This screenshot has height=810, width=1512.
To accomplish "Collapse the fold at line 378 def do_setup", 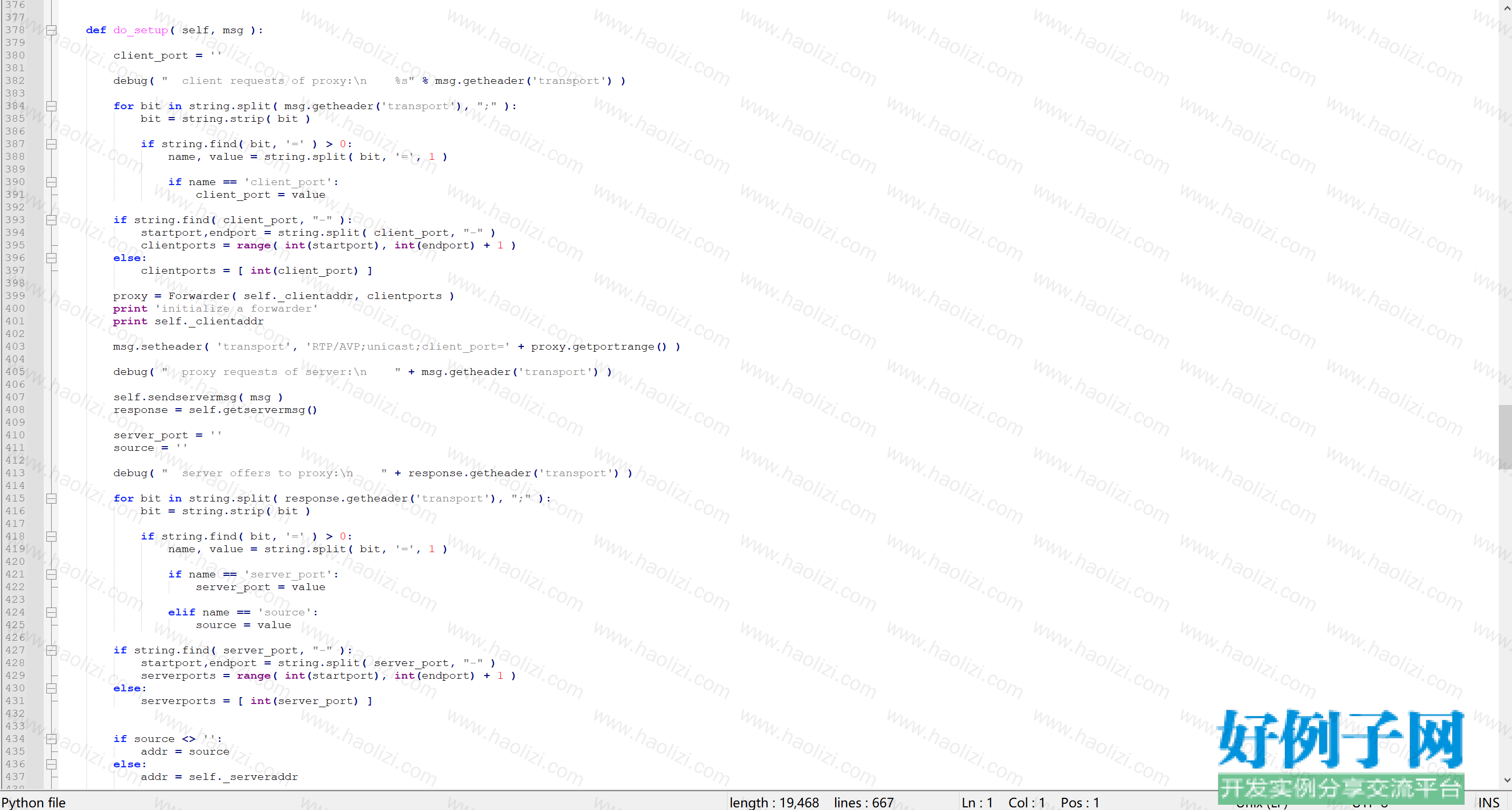I will pyautogui.click(x=52, y=31).
